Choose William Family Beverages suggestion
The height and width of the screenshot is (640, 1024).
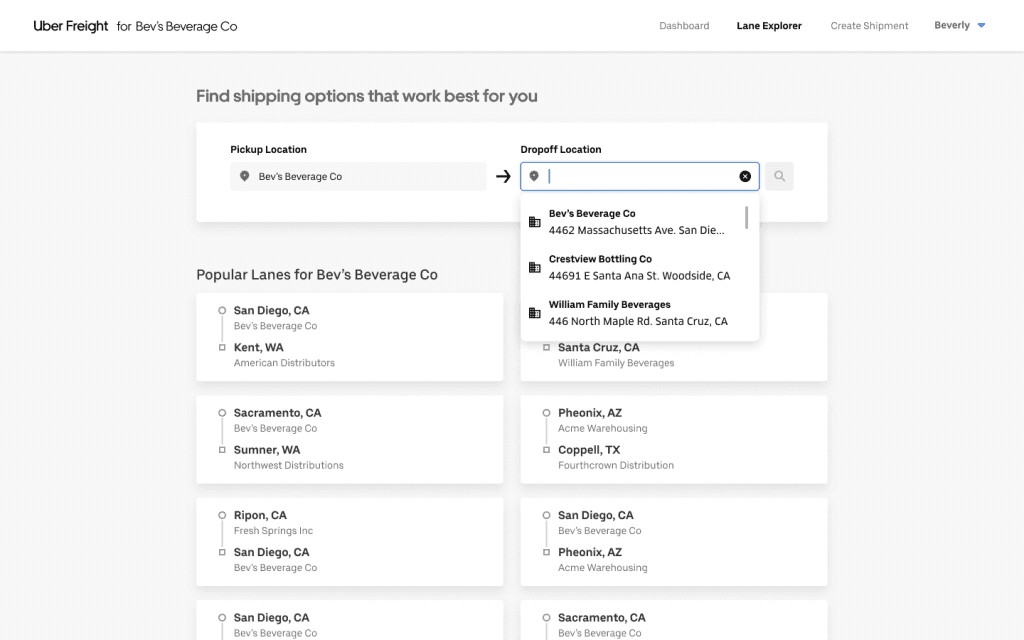(638, 313)
